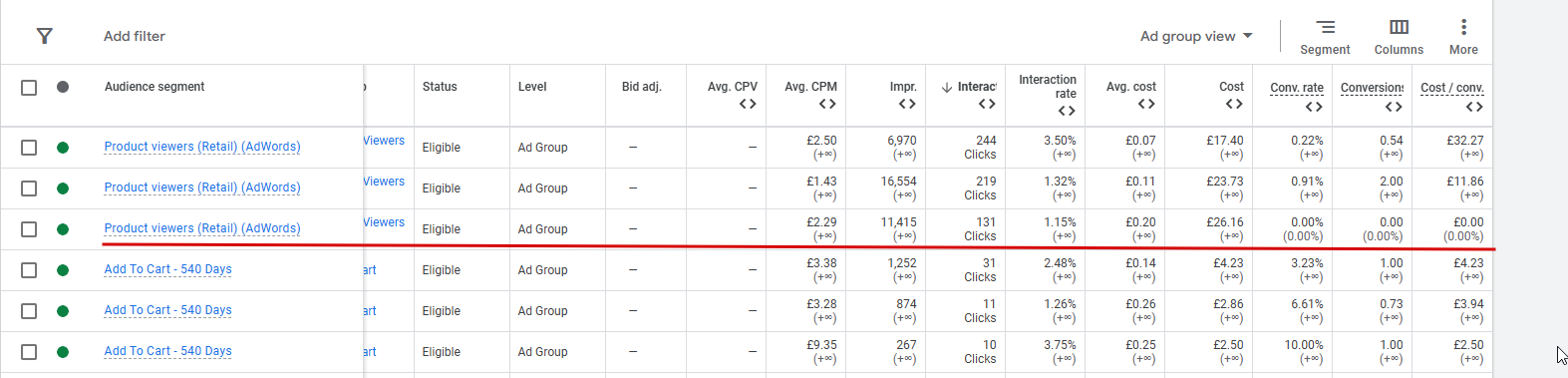Check first Add To Cart row checkbox
The height and width of the screenshot is (378, 1568).
coord(29,270)
